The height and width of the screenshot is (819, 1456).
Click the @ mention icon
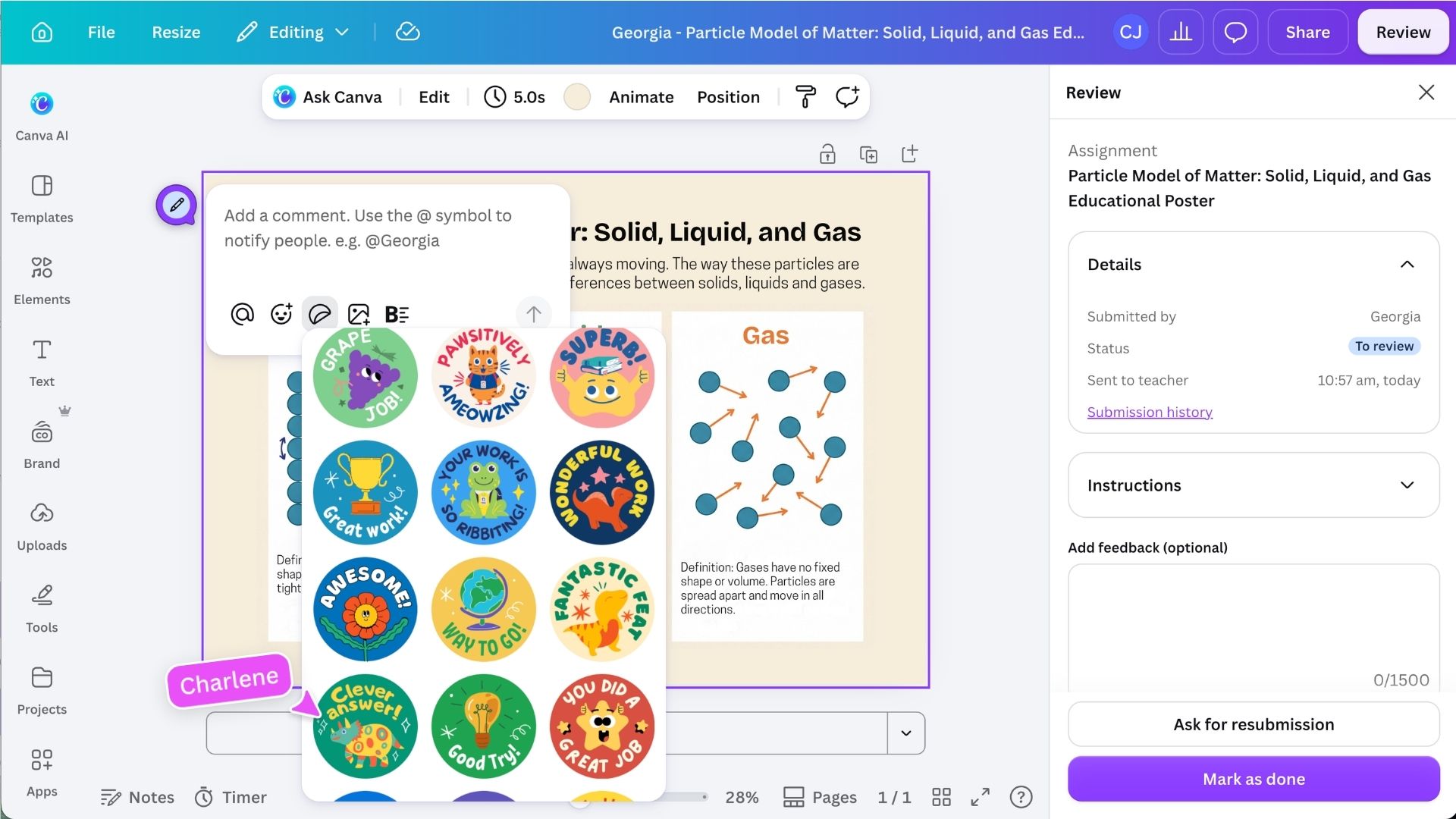(242, 314)
